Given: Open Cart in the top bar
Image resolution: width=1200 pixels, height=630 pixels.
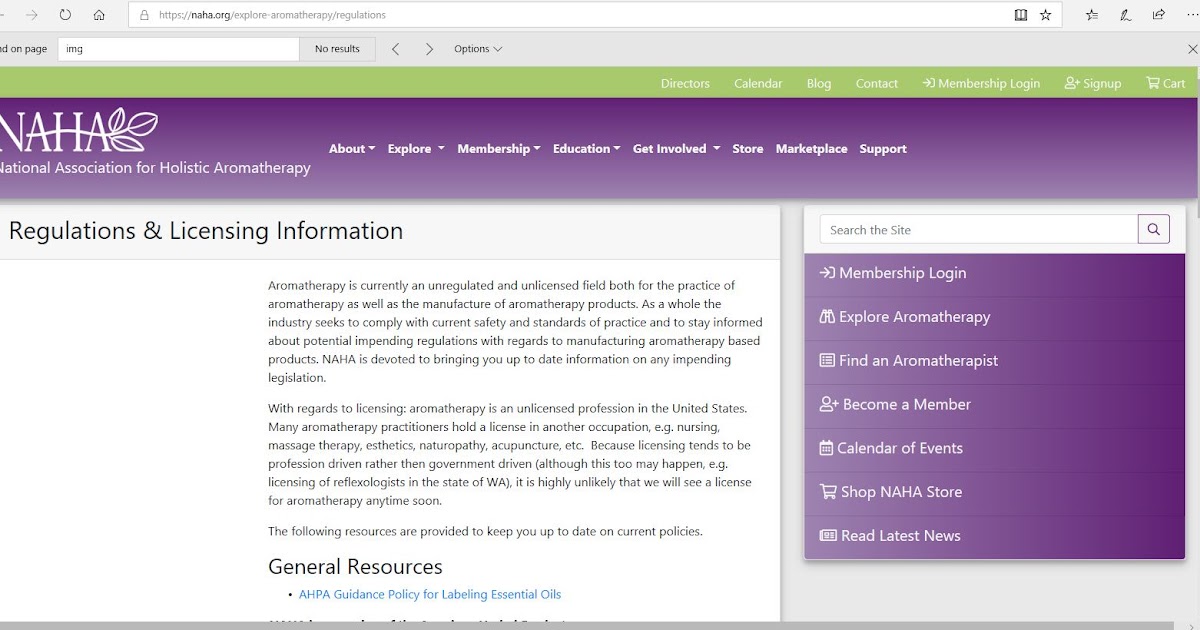Looking at the screenshot, I should coord(1166,83).
